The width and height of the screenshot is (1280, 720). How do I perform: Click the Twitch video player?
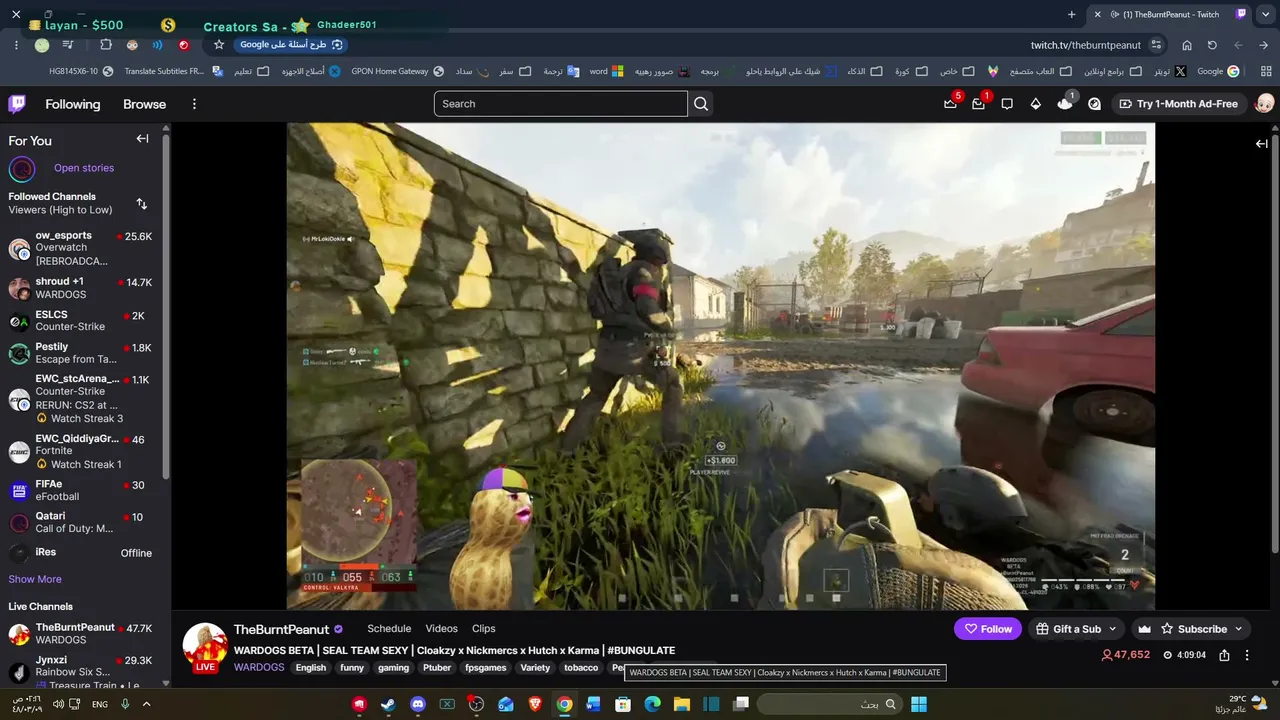(721, 366)
